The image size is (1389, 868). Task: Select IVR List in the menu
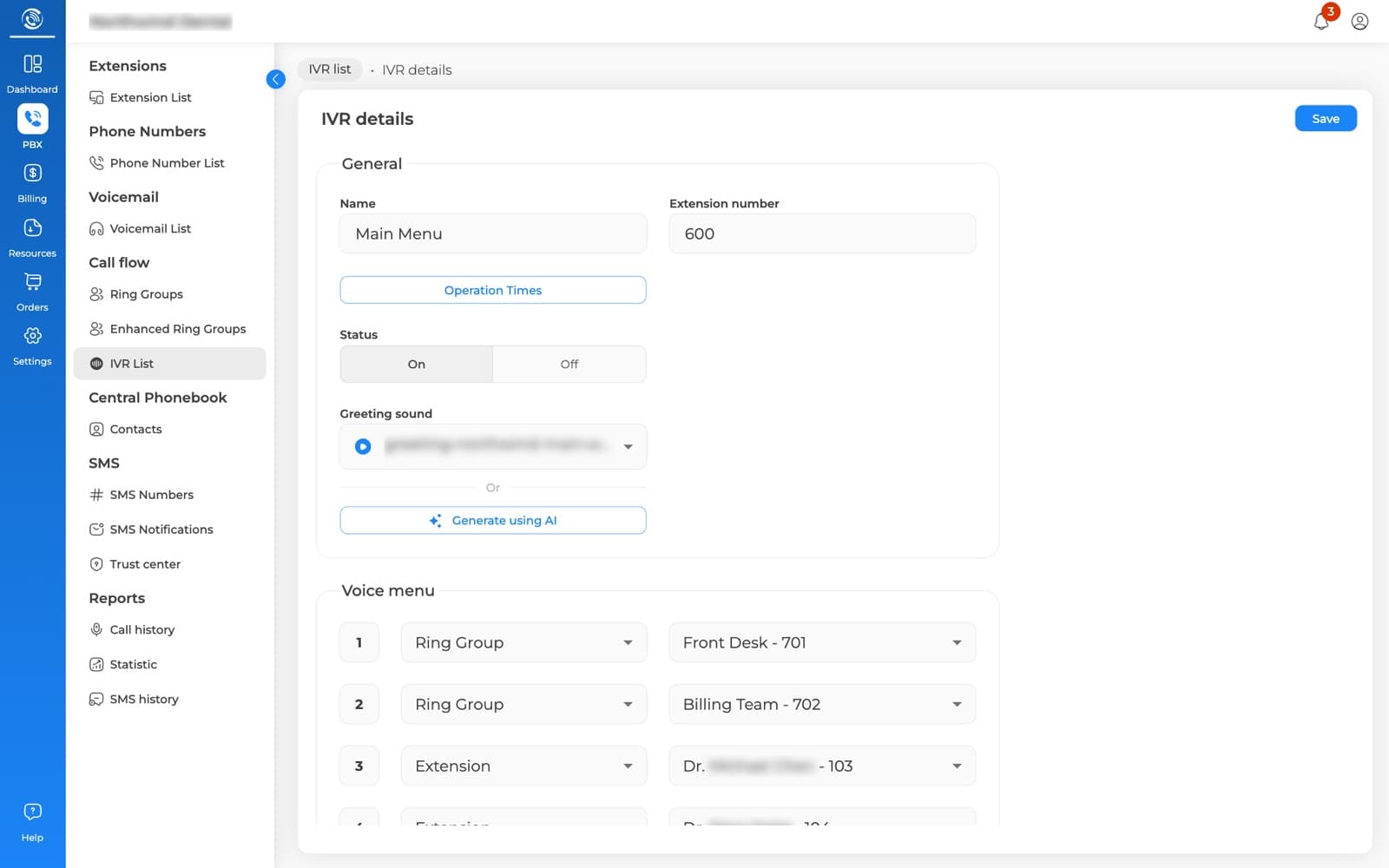[x=169, y=364]
